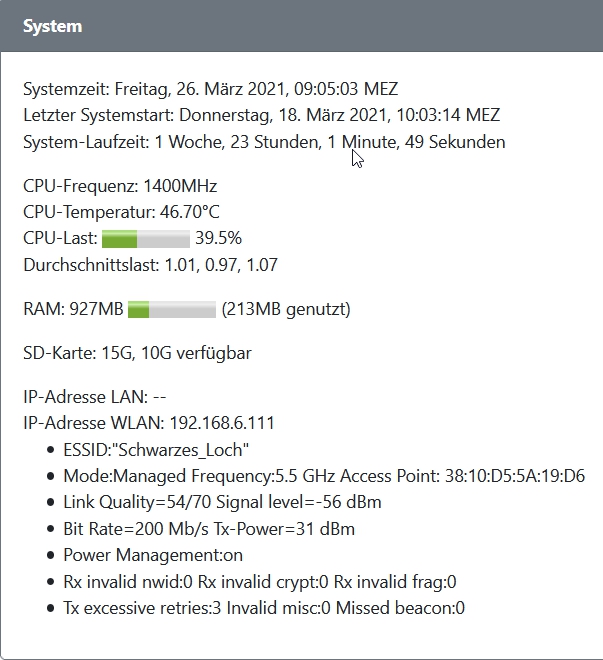603x660 pixels.
Task: Click the Durchschnittslast values line
Action: click(x=150, y=265)
